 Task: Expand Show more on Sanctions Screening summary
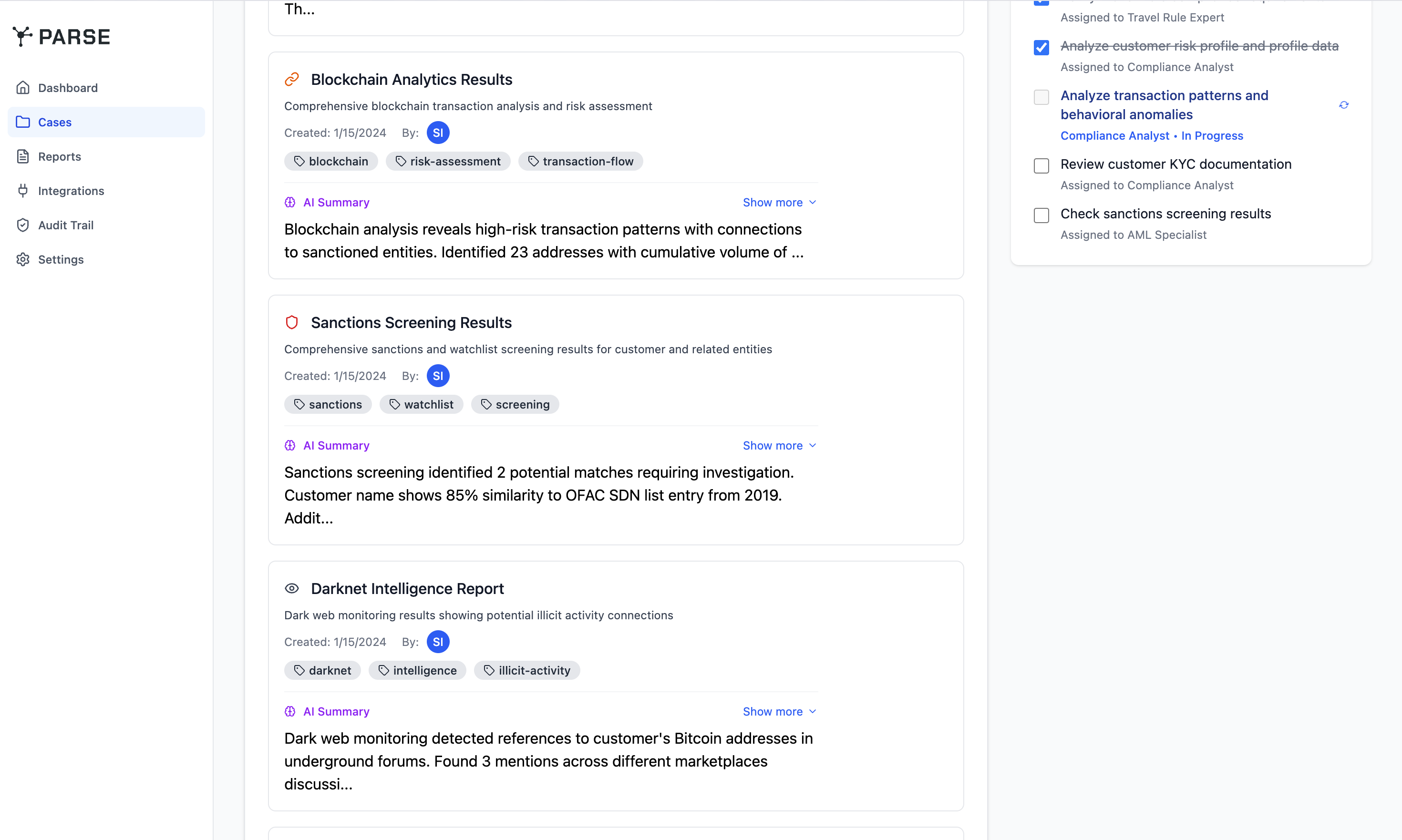[x=779, y=445]
